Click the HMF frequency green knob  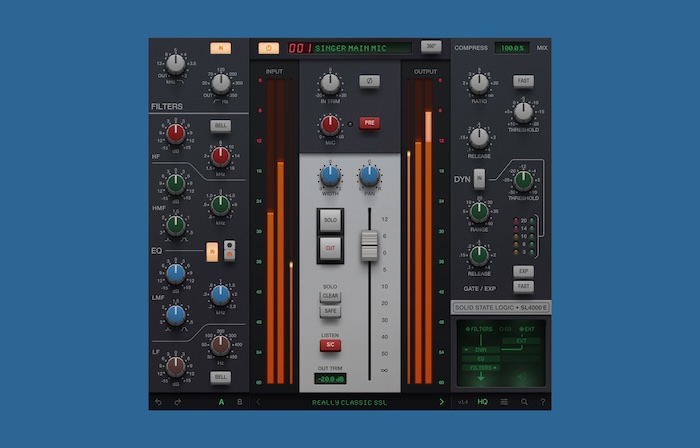[221, 205]
